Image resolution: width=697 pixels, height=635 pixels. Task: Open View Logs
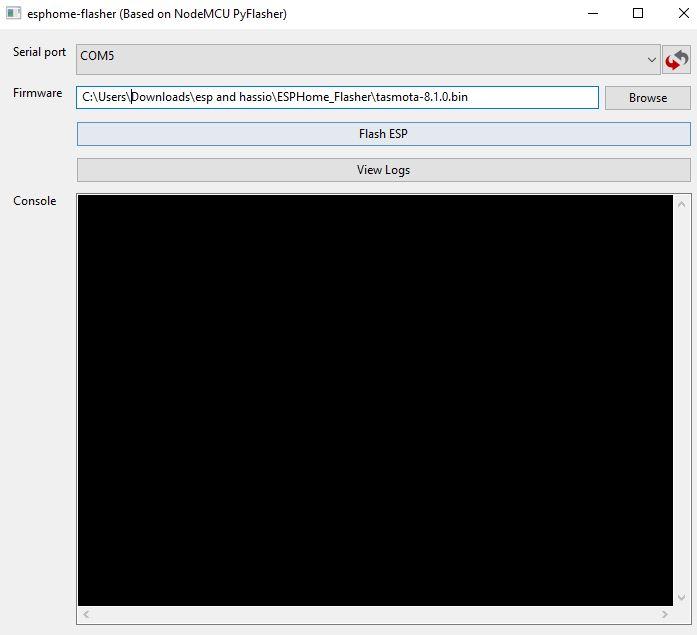pos(384,170)
